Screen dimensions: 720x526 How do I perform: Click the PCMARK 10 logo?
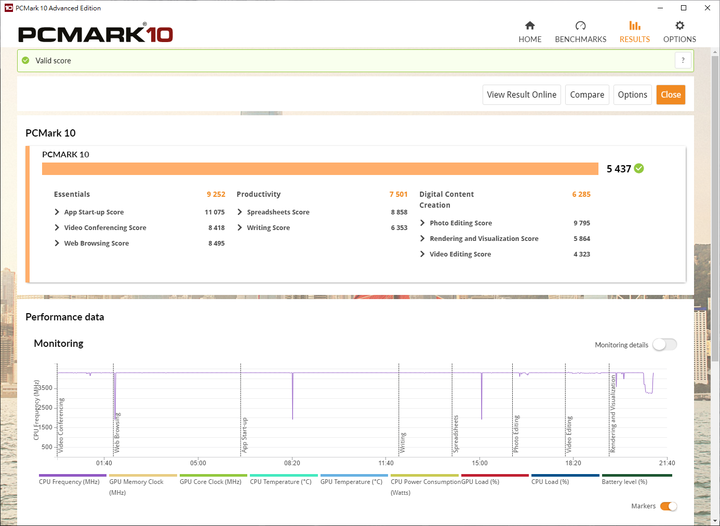pyautogui.click(x=96, y=34)
